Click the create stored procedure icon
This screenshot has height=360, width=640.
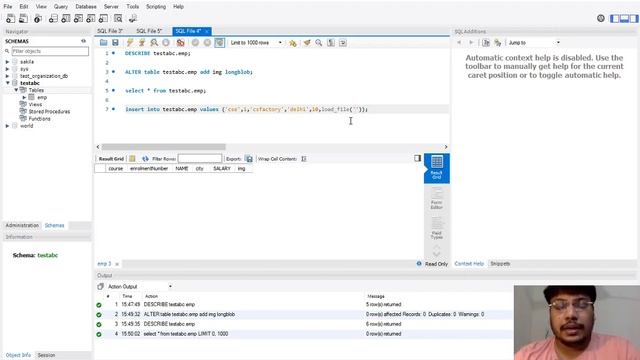coord(91,18)
